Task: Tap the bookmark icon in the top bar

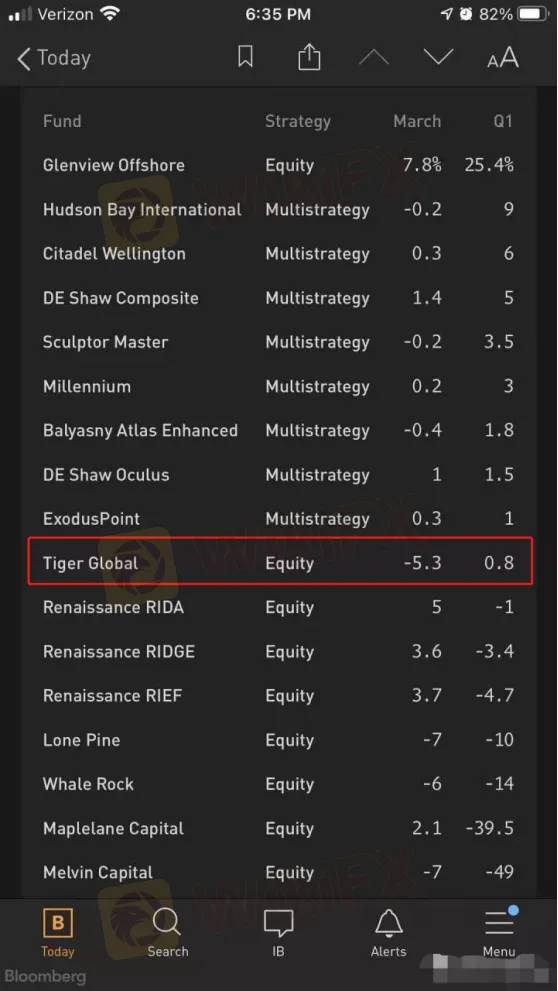Action: 245,58
